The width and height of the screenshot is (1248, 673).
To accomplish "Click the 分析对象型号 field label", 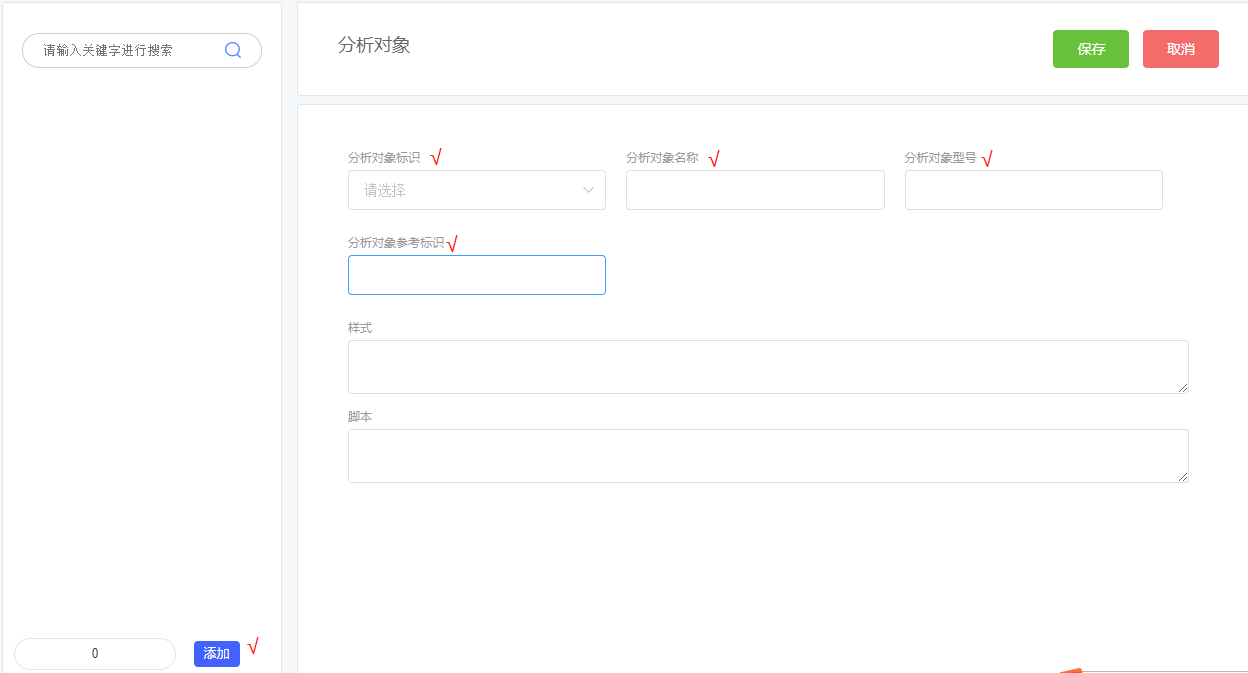I will (x=940, y=158).
